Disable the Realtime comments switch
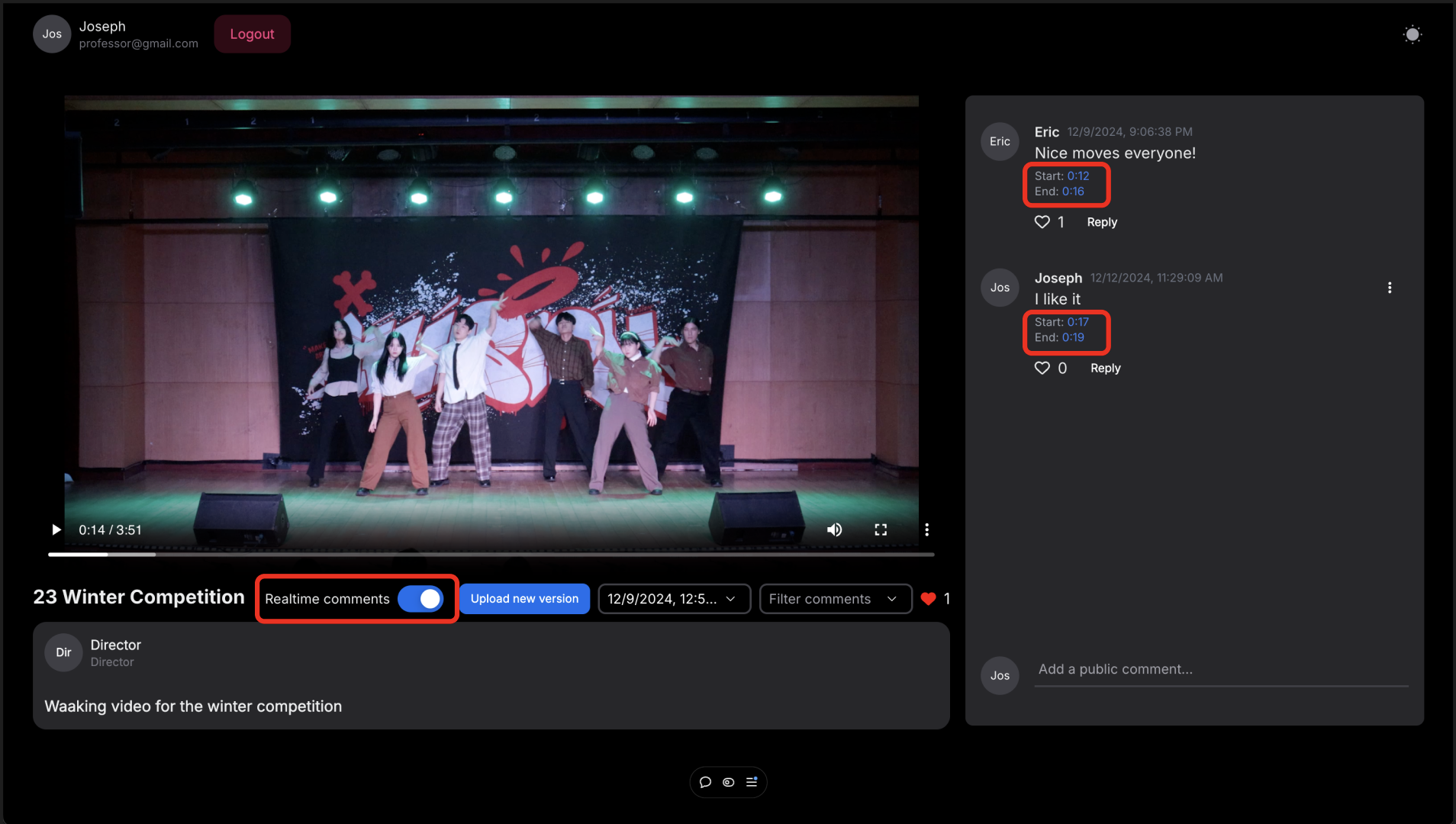Viewport: 1456px width, 824px height. [x=422, y=599]
